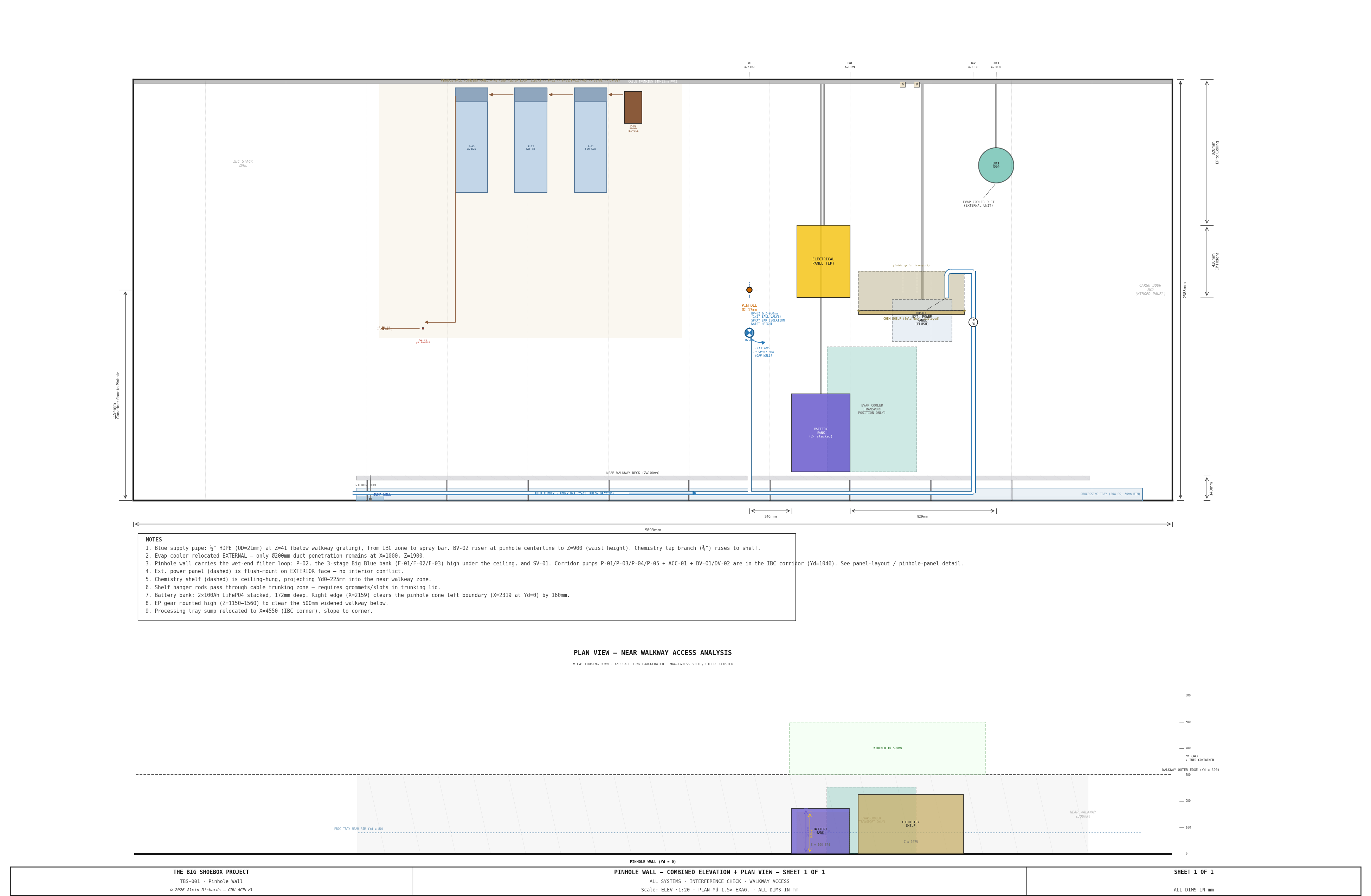This screenshot has height=896, width=1371.
Task: Click the NEAR WALKWAY DECK (Z=100mm) label
Action: [x=632, y=473]
